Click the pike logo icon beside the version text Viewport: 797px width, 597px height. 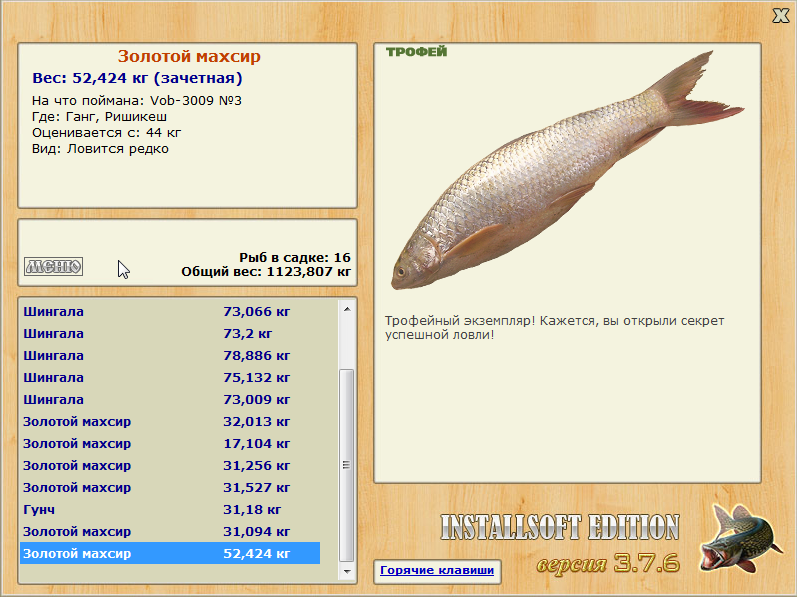pos(740,539)
